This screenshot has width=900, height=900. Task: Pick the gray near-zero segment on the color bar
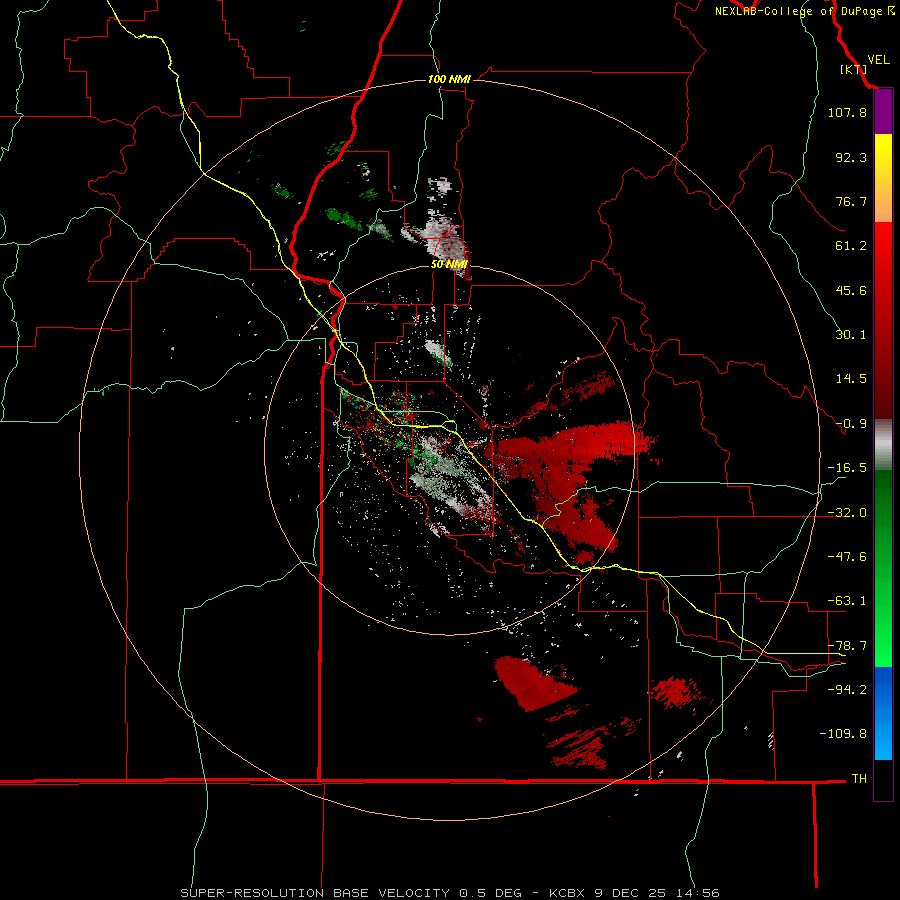pos(883,444)
